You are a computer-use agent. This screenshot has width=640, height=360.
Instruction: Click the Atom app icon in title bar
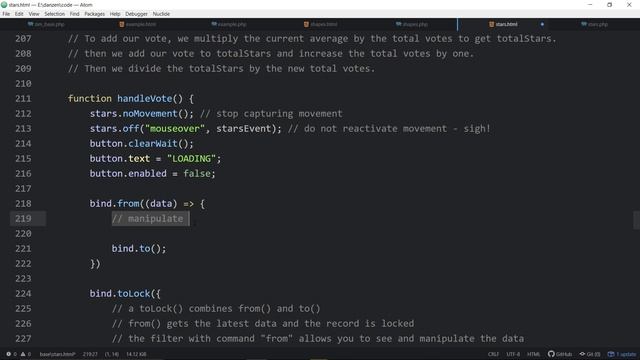[4, 4]
